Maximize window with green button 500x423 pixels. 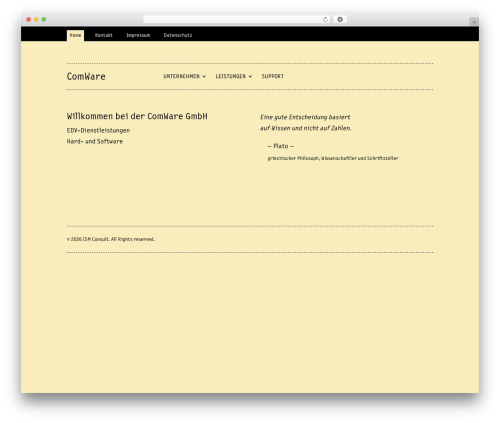(x=44, y=19)
